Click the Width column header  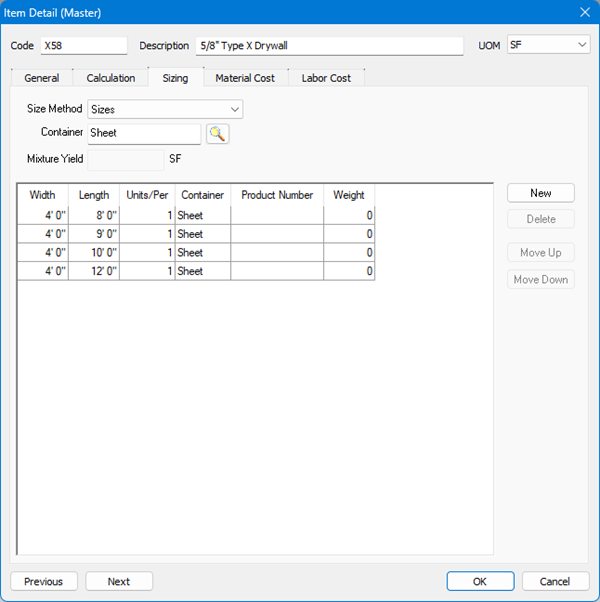(43, 195)
